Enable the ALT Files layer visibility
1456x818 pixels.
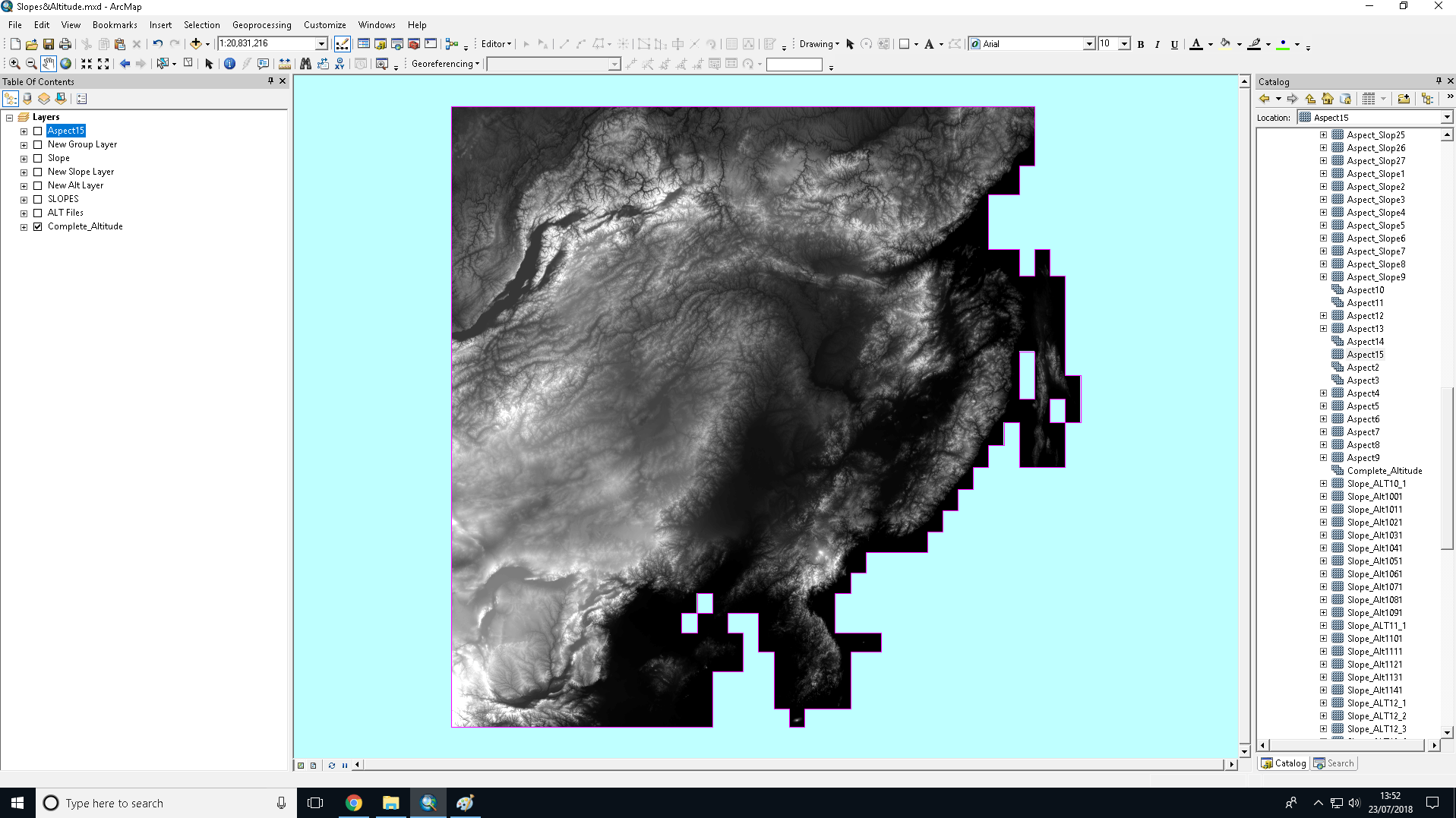click(x=37, y=212)
